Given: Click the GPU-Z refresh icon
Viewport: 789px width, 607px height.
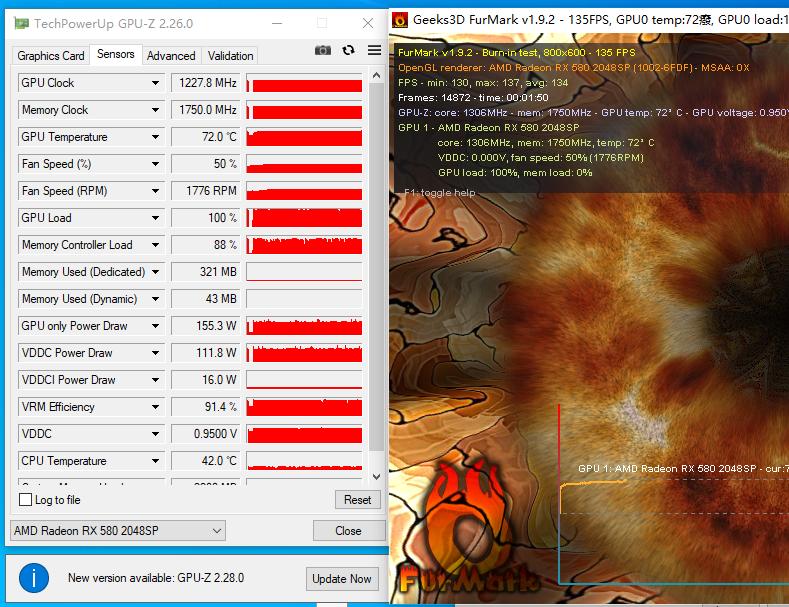Looking at the screenshot, I should pyautogui.click(x=348, y=50).
